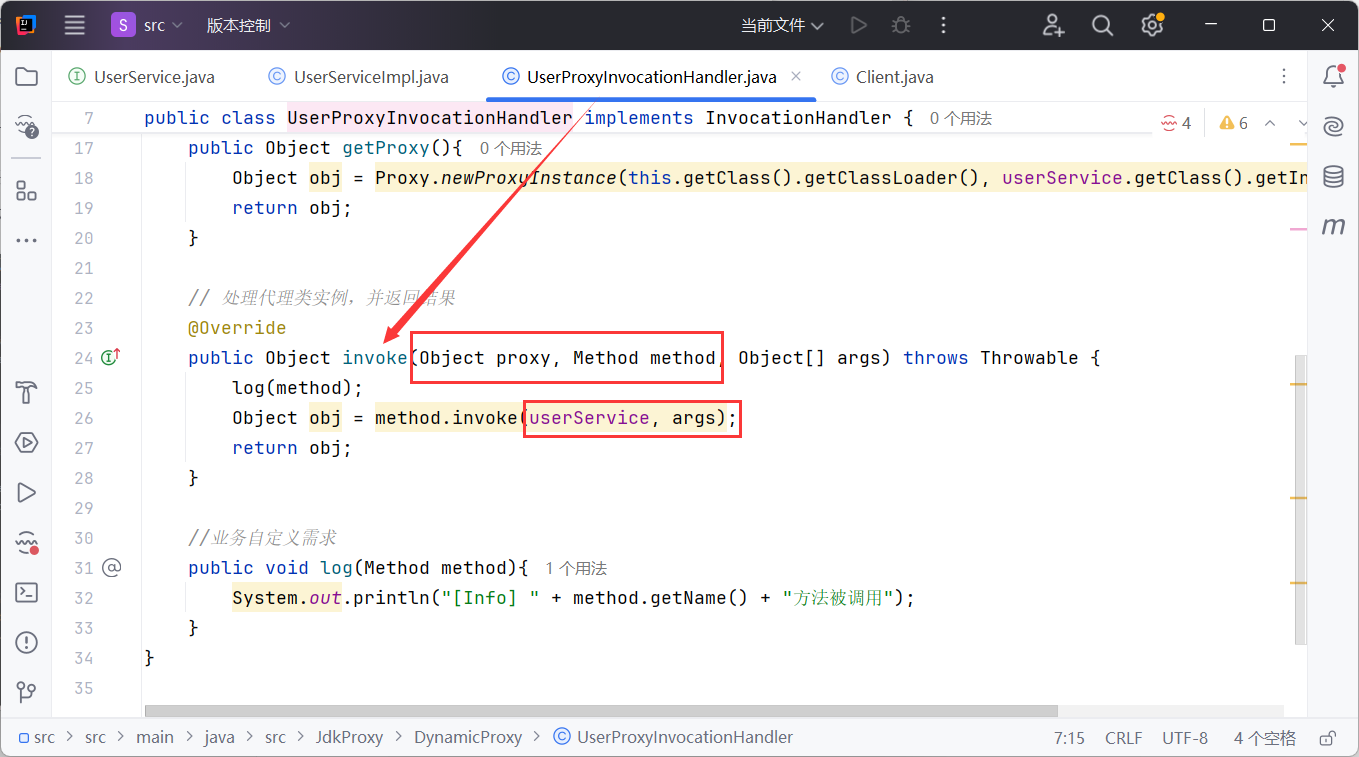Open the Notifications bell
Image resolution: width=1359 pixels, height=757 pixels.
pos(1333,77)
